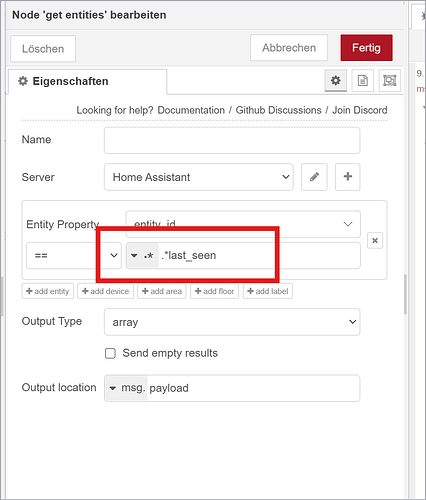Viewport: 426px width, 500px height.
Task: Click add device button
Action: (105, 291)
